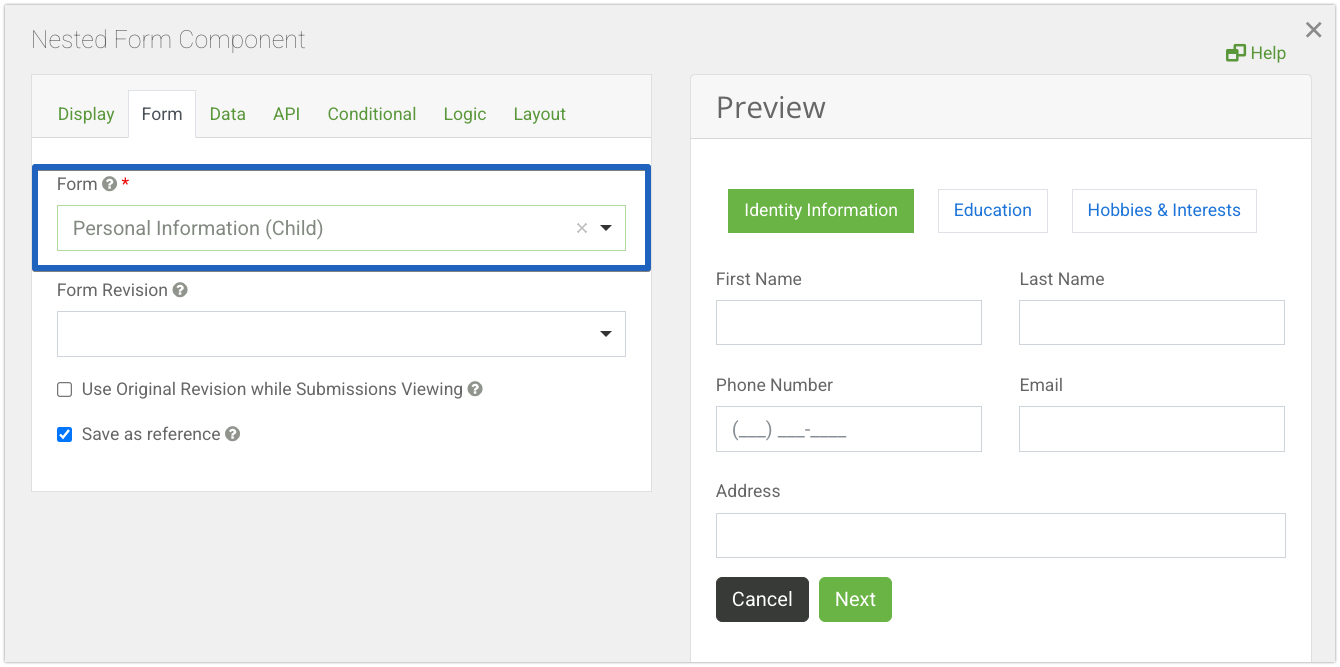1340x667 pixels.
Task: Click the help icon next to Form label
Action: [x=110, y=184]
